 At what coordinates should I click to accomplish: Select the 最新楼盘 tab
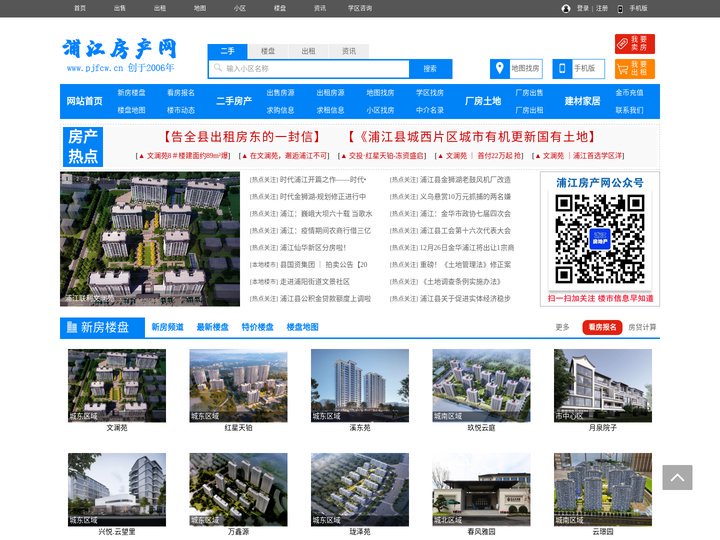point(213,327)
